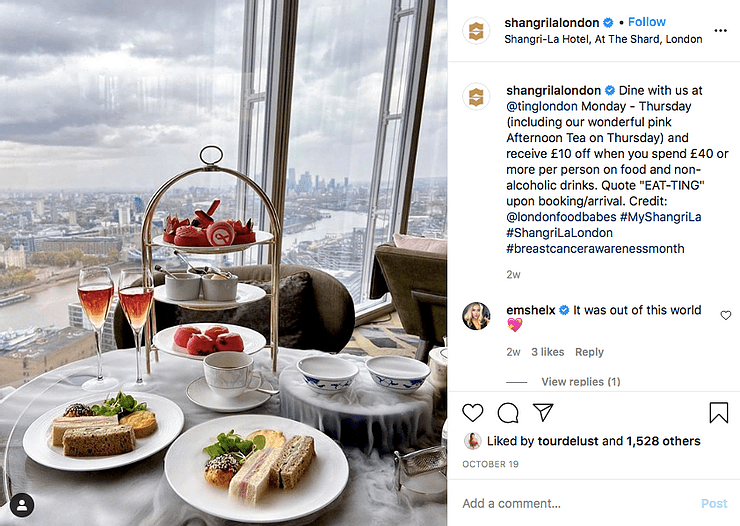Screen dimensions: 740x526
Task: Open comment bubble icon under post
Action: point(508,413)
